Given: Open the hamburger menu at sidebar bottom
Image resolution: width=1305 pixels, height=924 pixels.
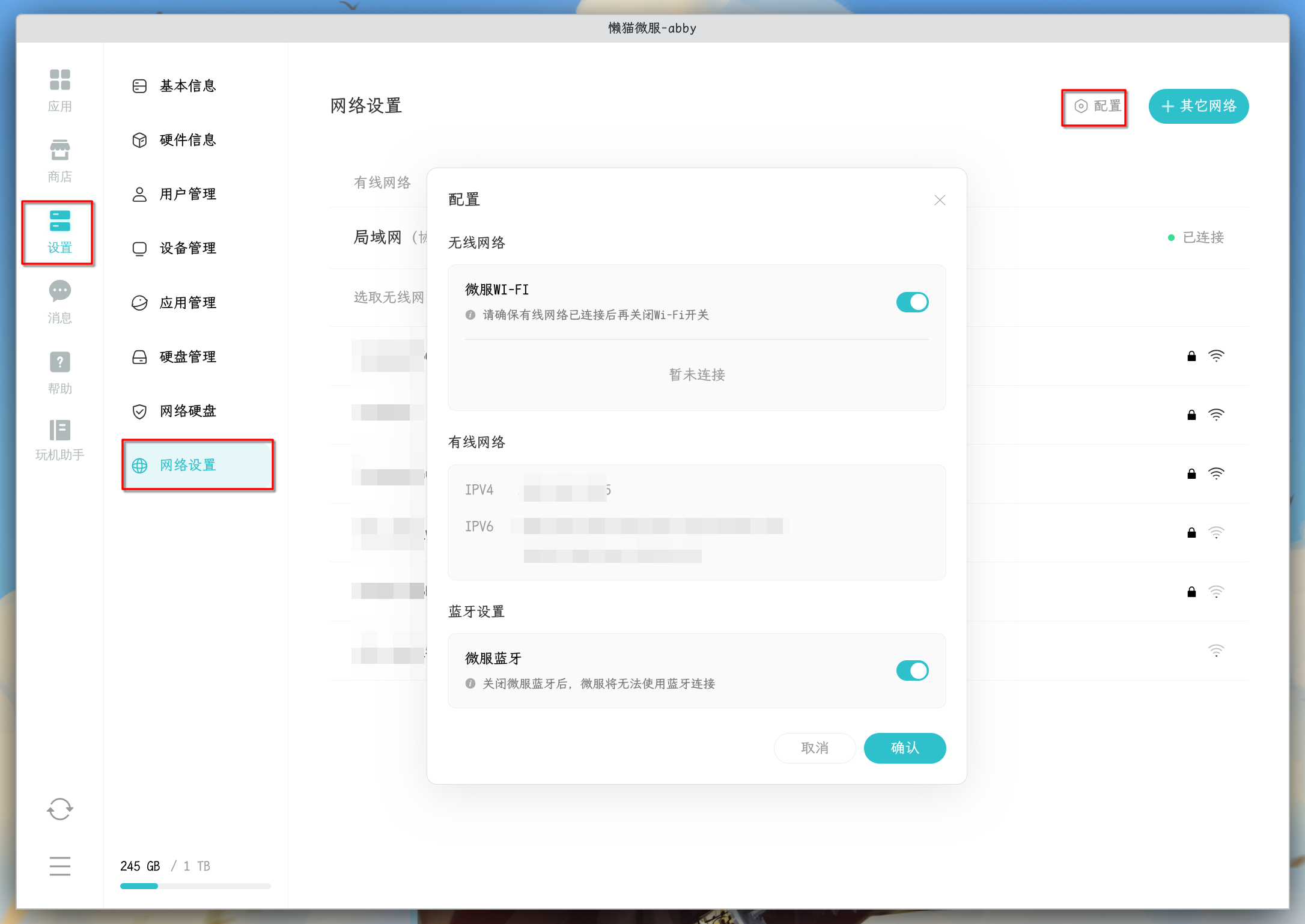Looking at the screenshot, I should [x=59, y=866].
